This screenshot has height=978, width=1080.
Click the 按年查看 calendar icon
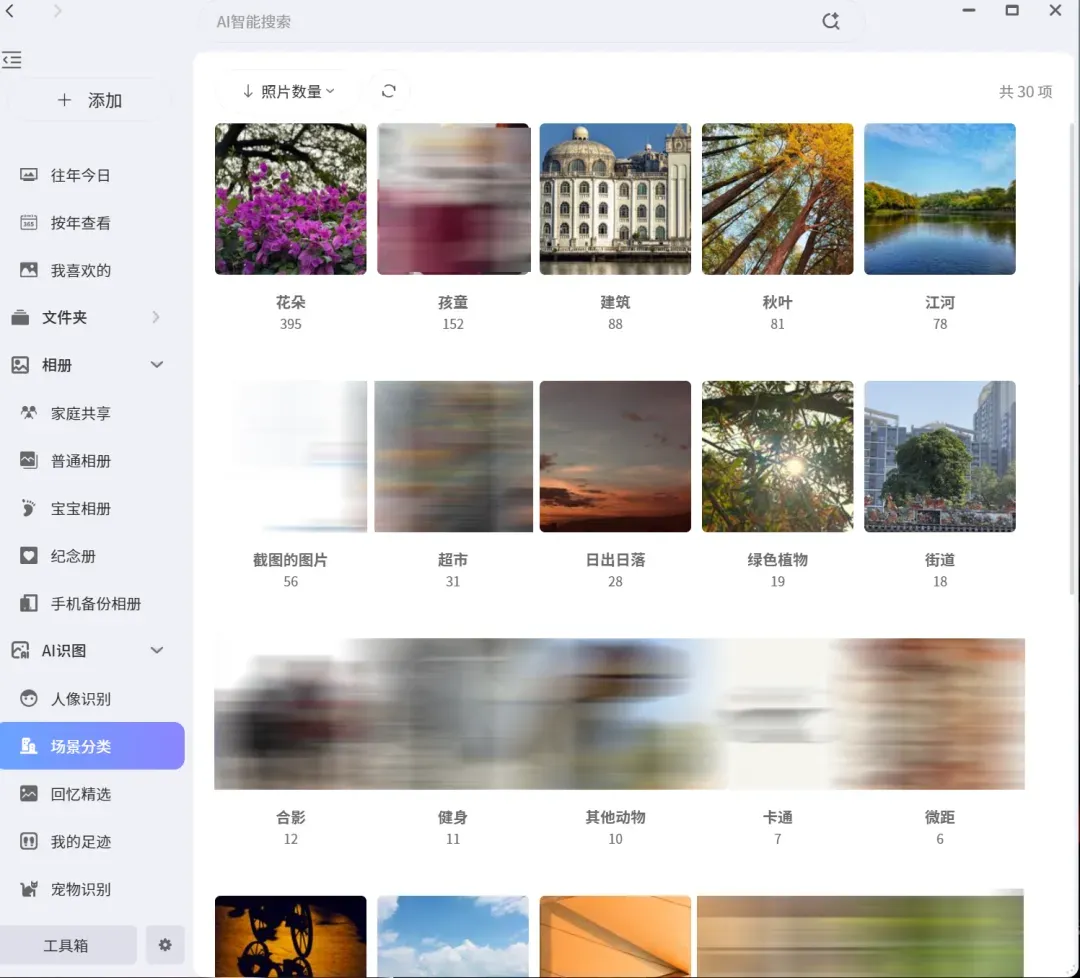pyautogui.click(x=29, y=222)
